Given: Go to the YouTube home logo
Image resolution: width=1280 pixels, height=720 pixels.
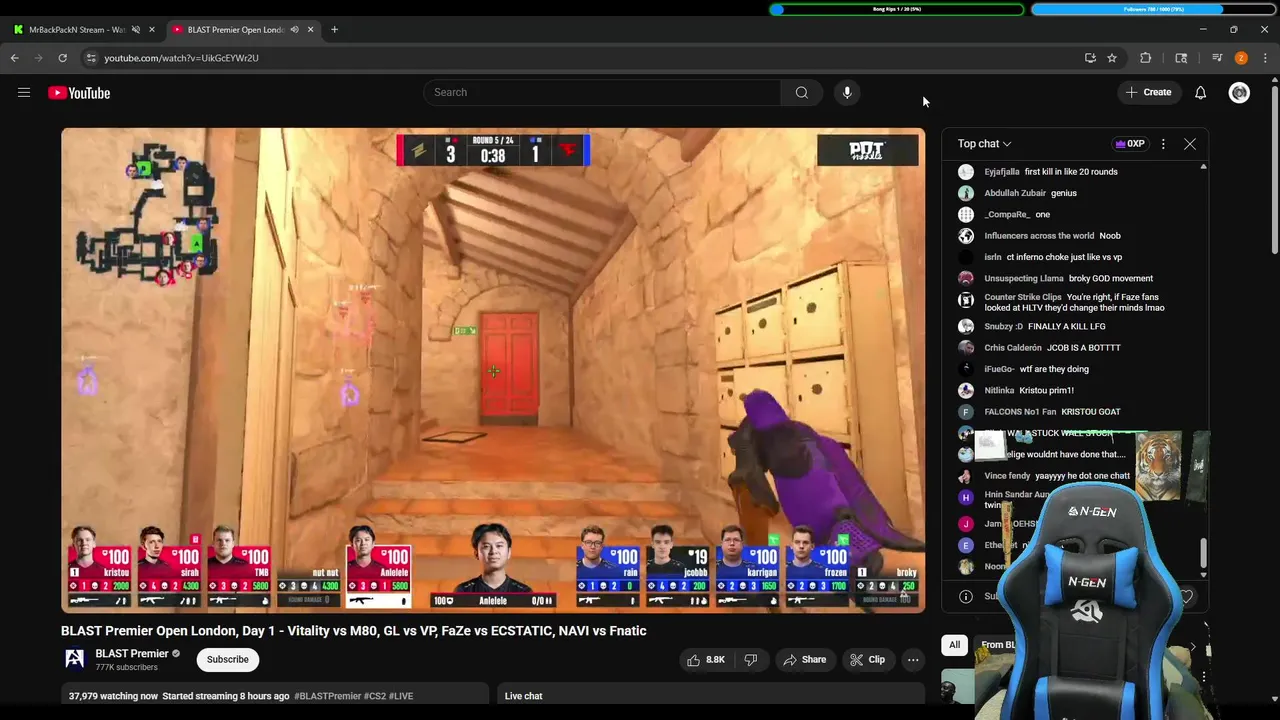Looking at the screenshot, I should point(79,93).
